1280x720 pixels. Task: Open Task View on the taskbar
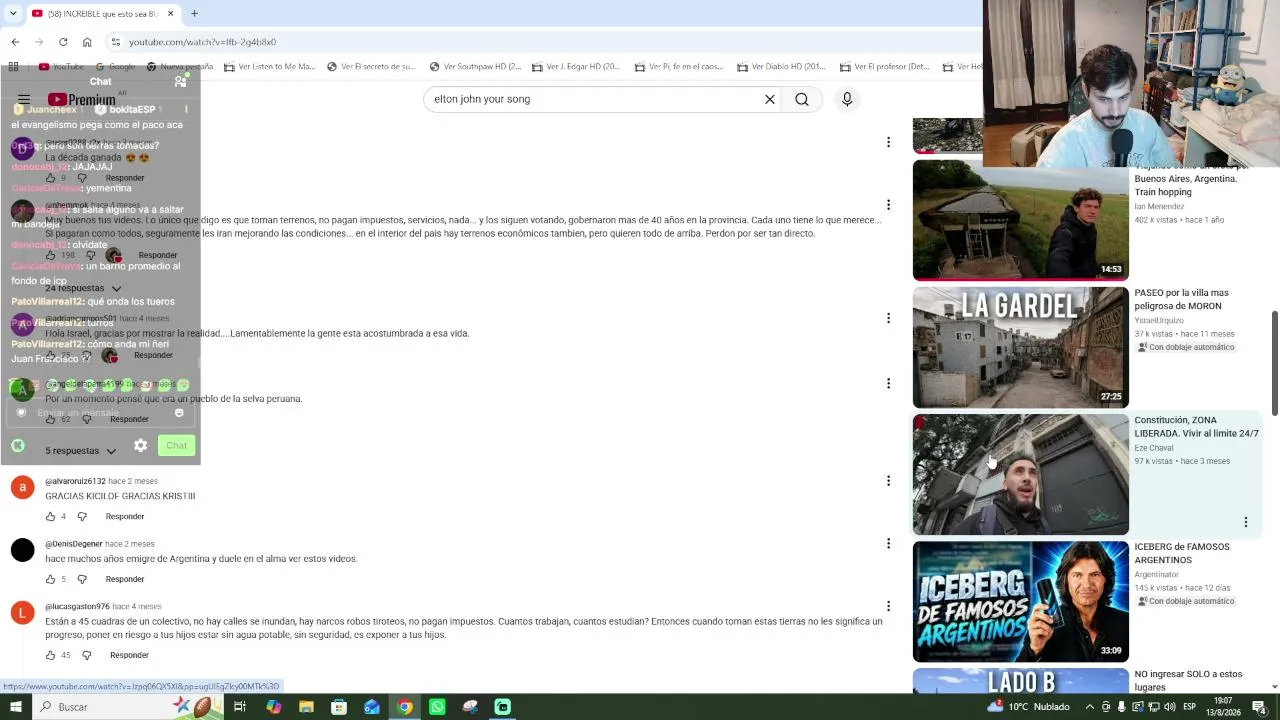[240, 707]
